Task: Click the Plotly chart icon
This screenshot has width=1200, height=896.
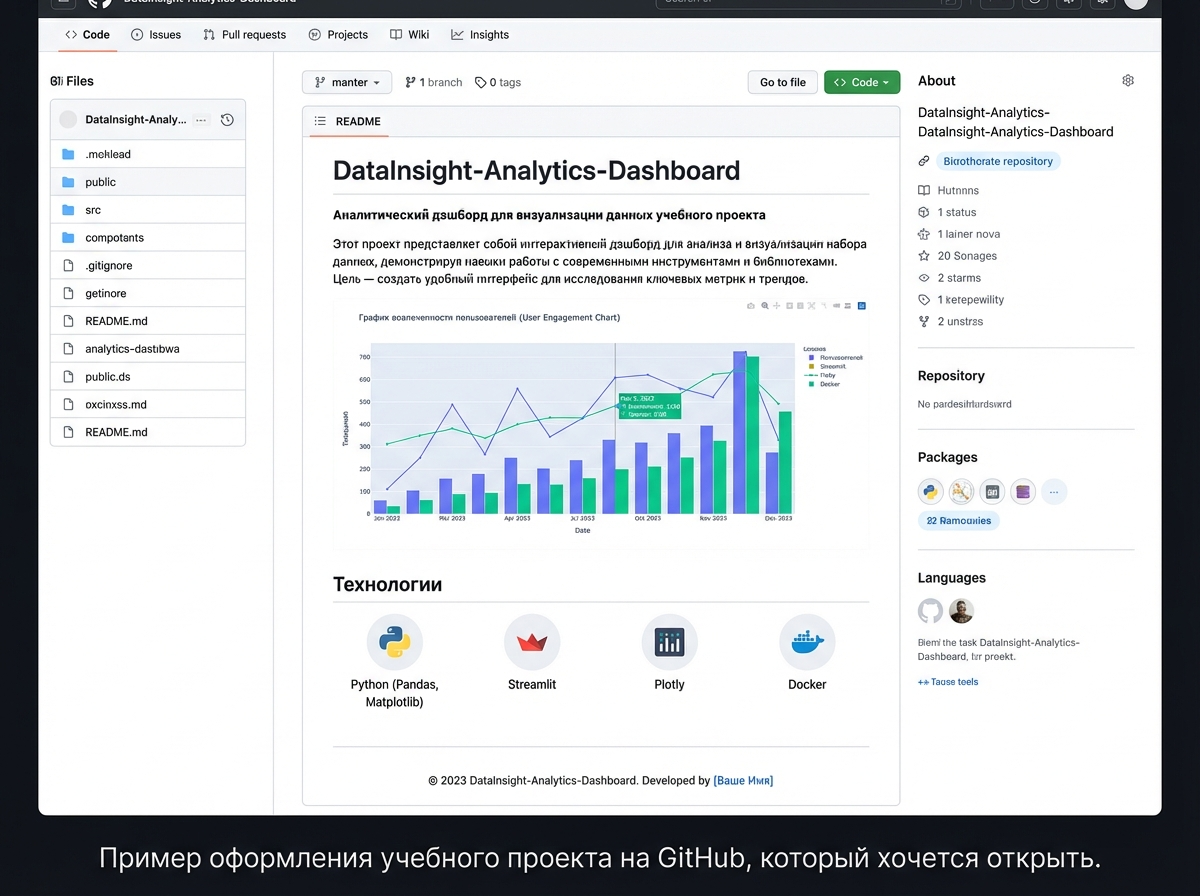Action: click(x=669, y=642)
